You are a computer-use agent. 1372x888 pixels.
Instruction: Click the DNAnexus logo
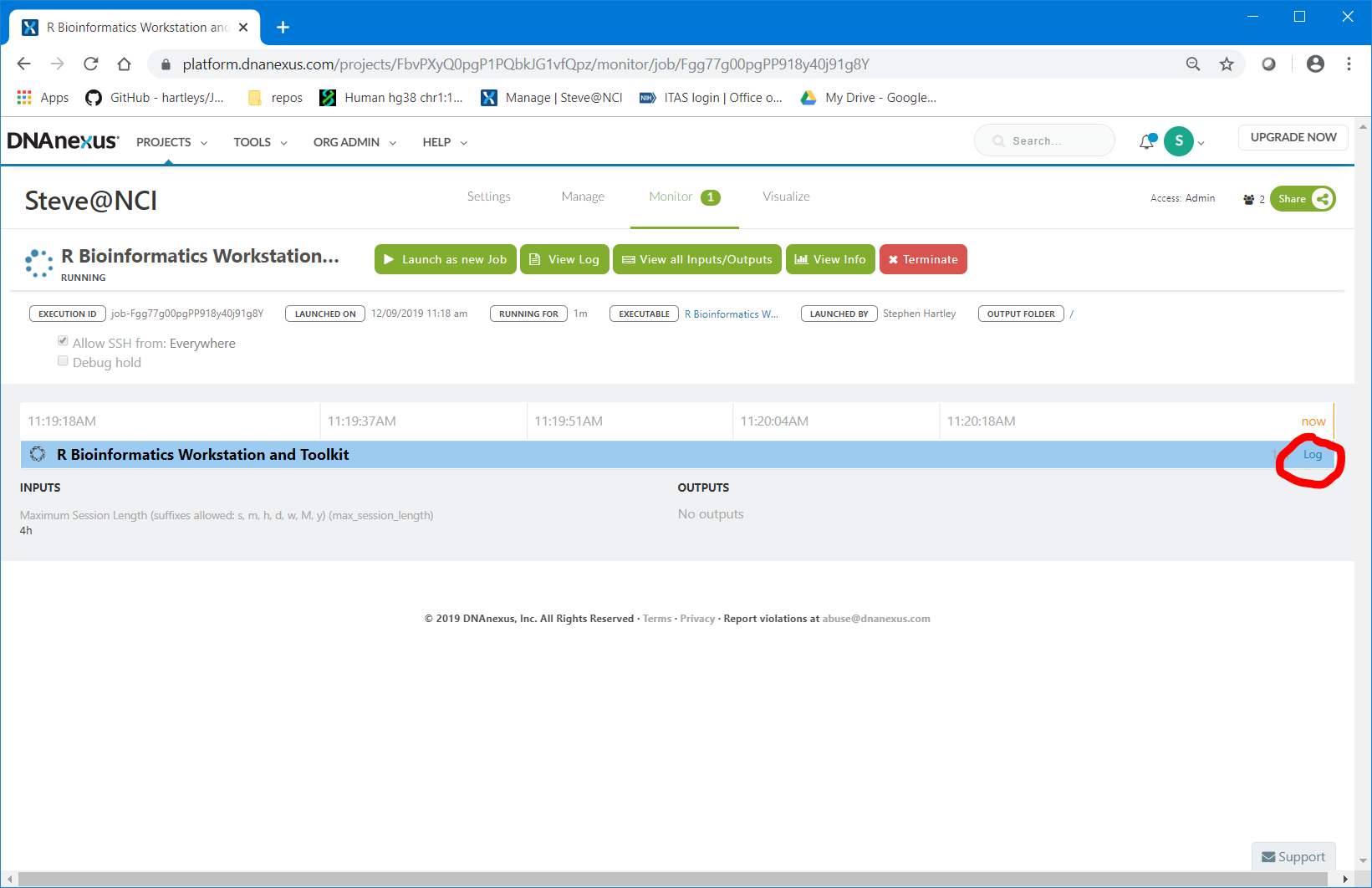(63, 141)
